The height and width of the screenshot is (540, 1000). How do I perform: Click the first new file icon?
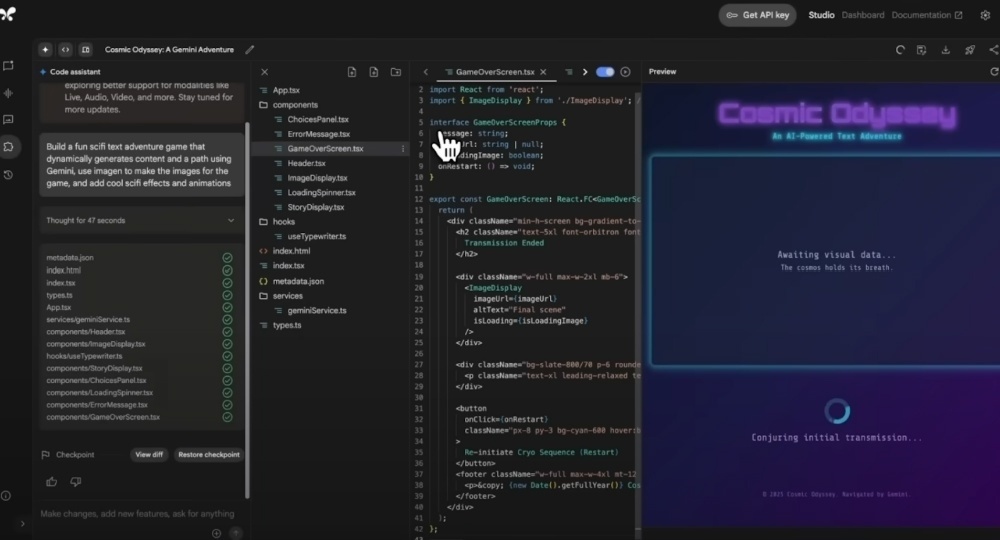pyautogui.click(x=351, y=72)
